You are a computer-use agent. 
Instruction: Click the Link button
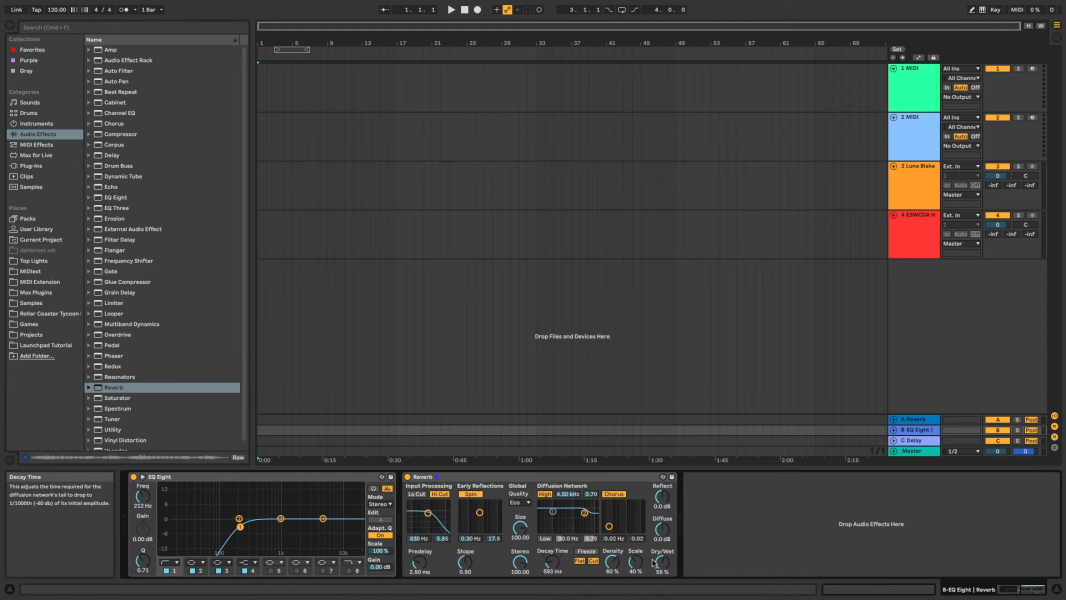[x=16, y=10]
